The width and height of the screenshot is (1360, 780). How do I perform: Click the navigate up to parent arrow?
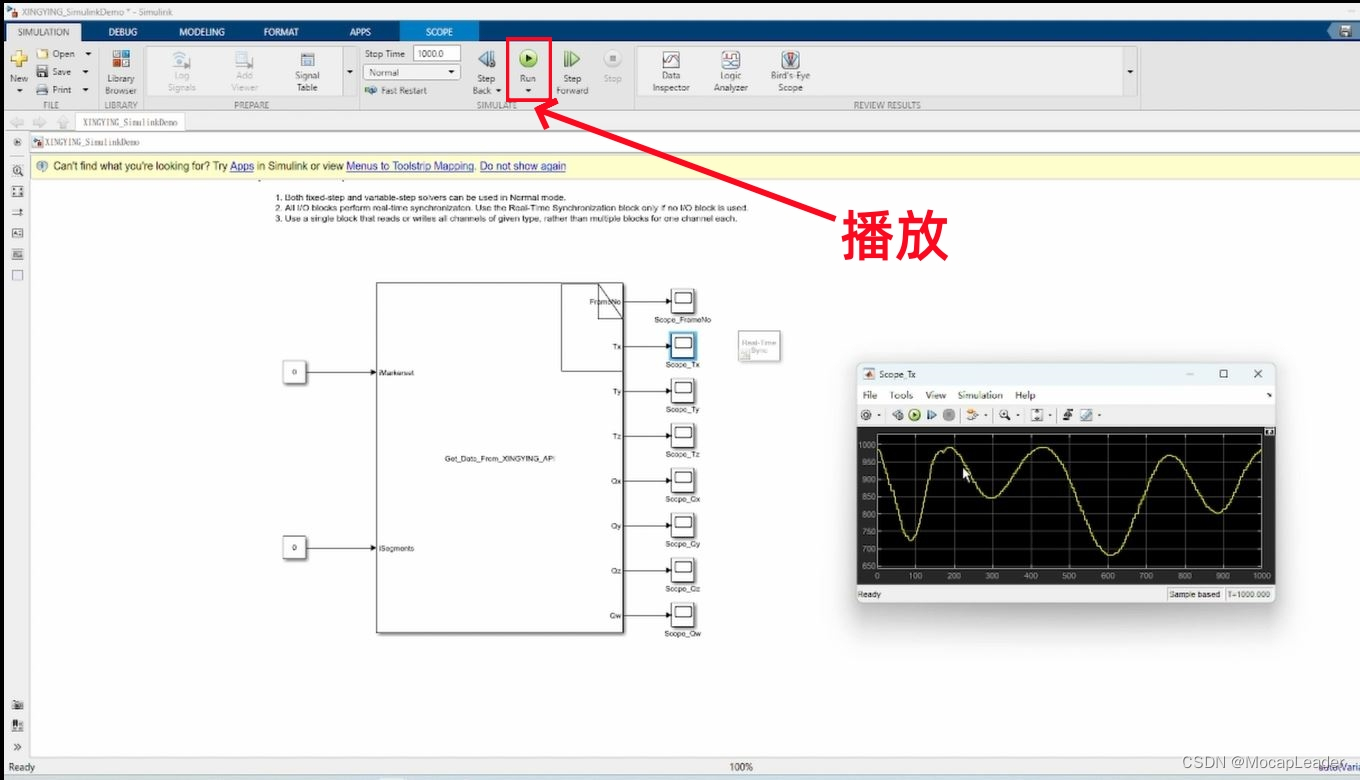(62, 122)
